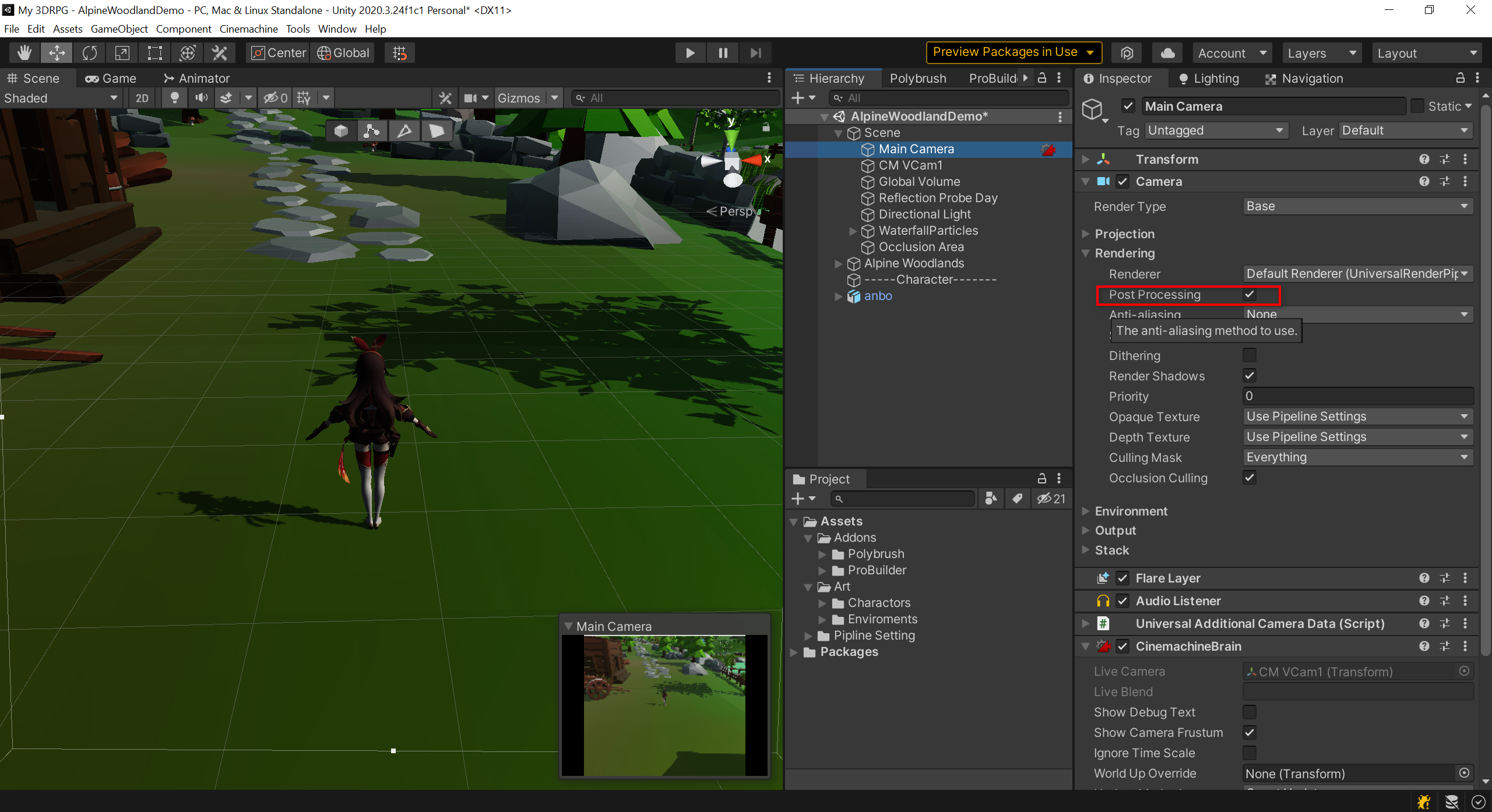Expand Alpine Woodlands in Hierarchy
This screenshot has width=1492, height=812.
pyautogui.click(x=838, y=263)
